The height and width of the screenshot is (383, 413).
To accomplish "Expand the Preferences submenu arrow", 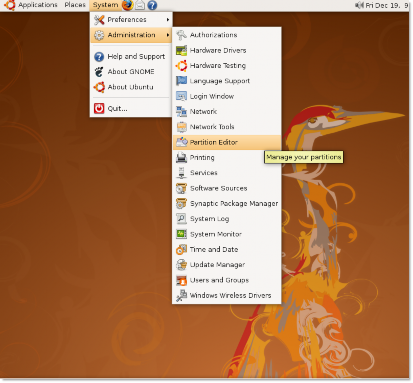I will [168, 20].
